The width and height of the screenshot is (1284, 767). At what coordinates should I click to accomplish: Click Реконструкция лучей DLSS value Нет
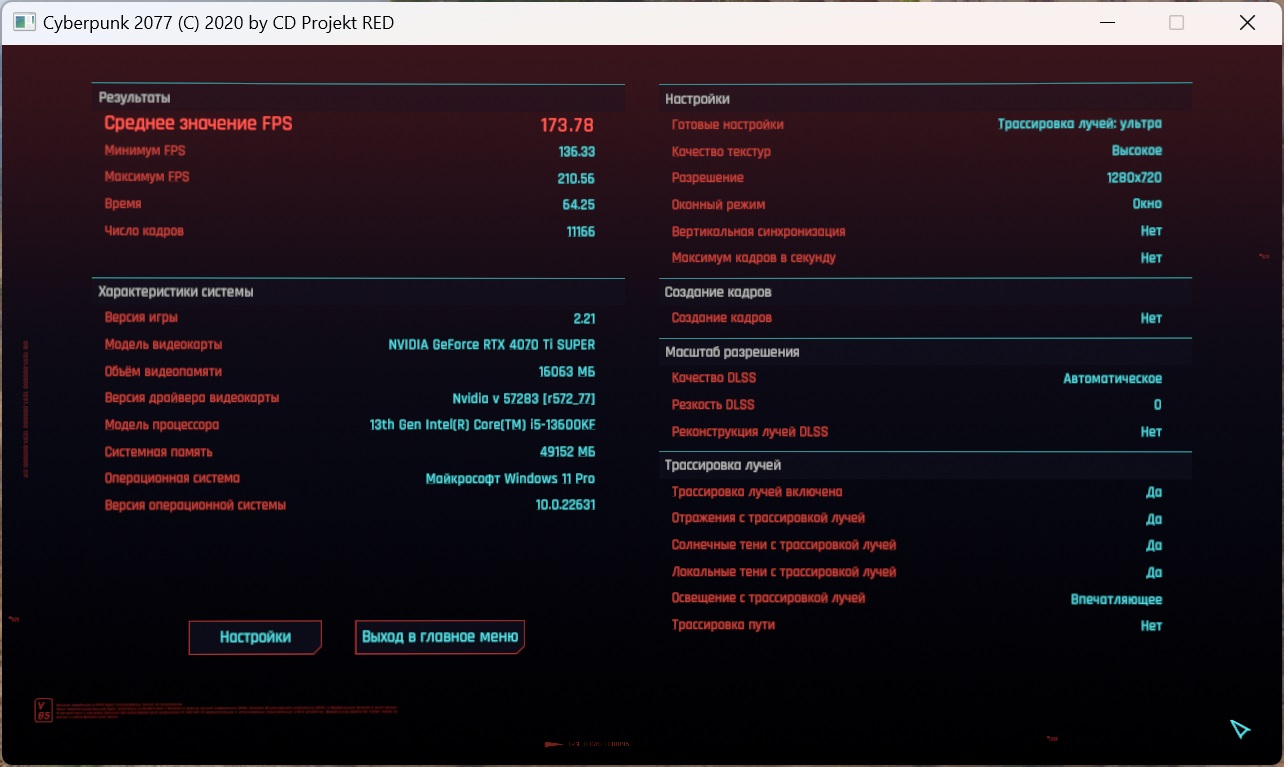click(1151, 432)
